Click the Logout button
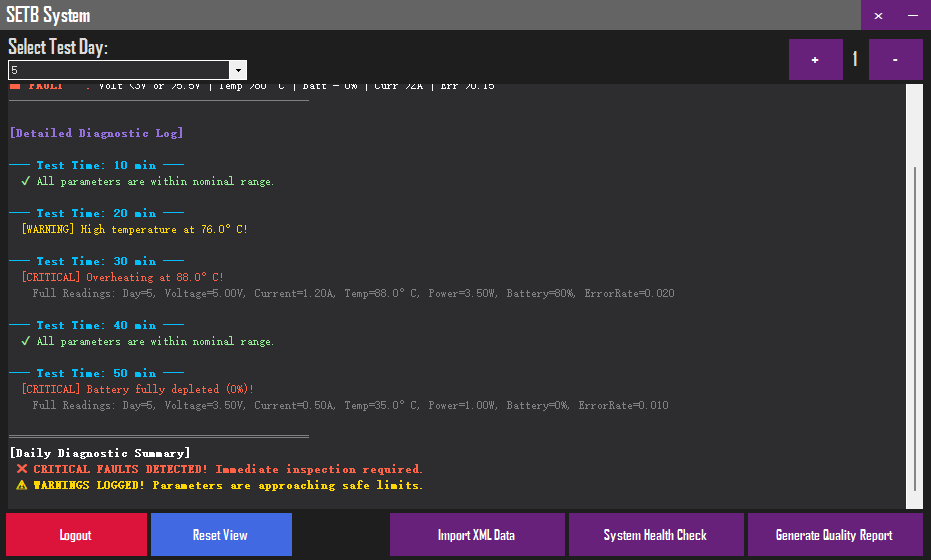 (76, 534)
